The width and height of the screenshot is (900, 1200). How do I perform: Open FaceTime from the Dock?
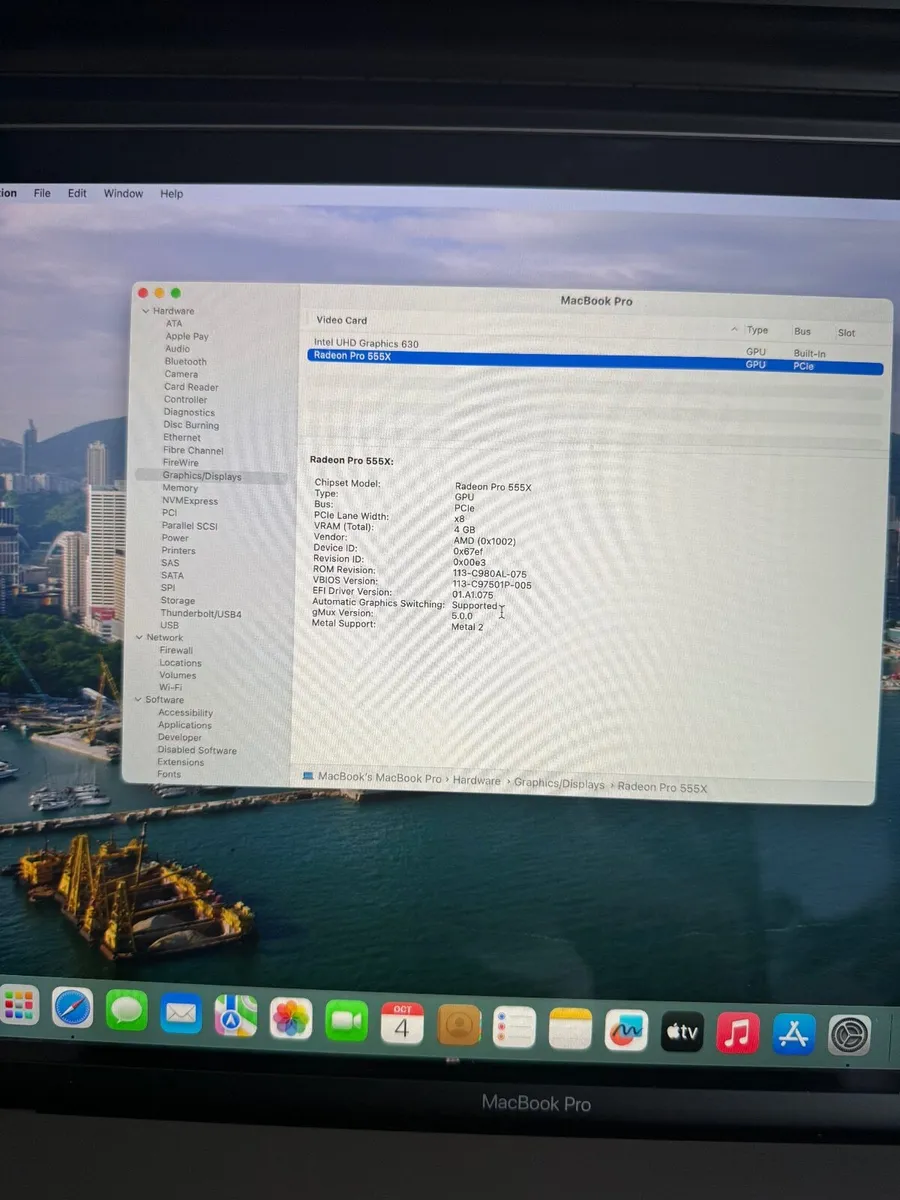[345, 1020]
